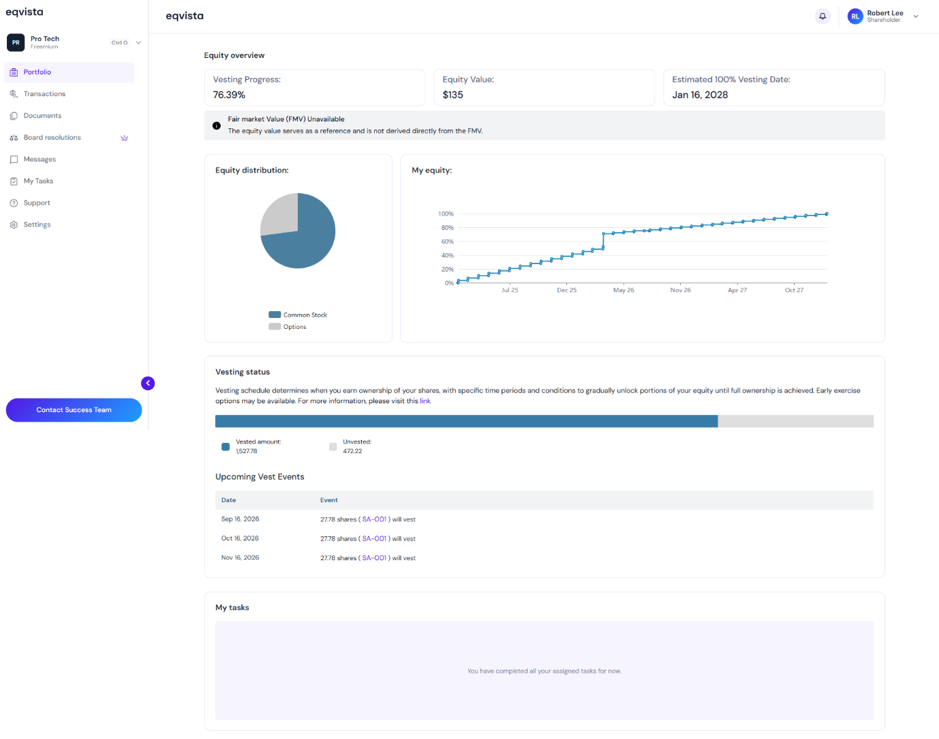Click the vested amount value 1,527.78
939x739 pixels.
tap(246, 452)
